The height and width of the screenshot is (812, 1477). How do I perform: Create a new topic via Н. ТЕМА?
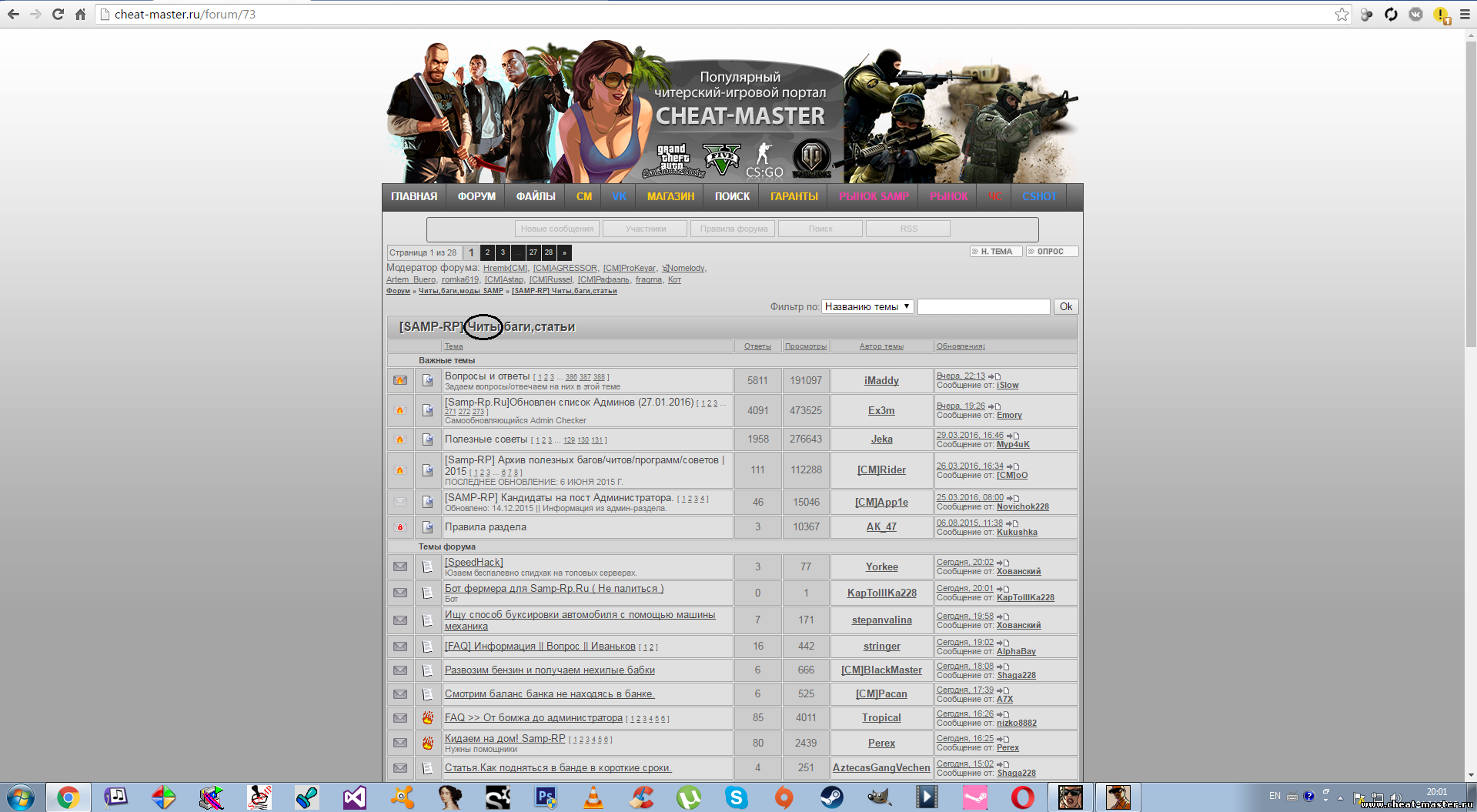[996, 252]
